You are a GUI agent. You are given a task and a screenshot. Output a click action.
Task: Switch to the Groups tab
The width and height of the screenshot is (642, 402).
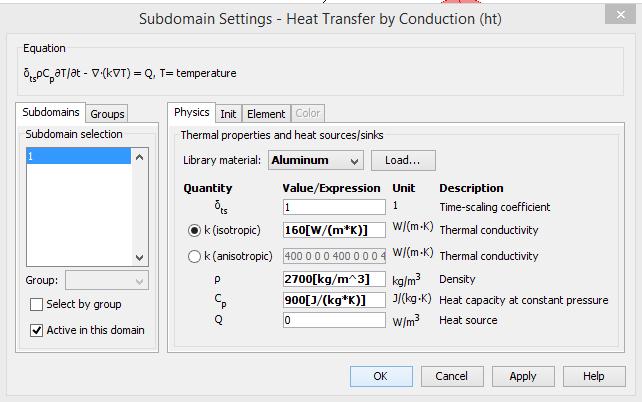pos(108,114)
